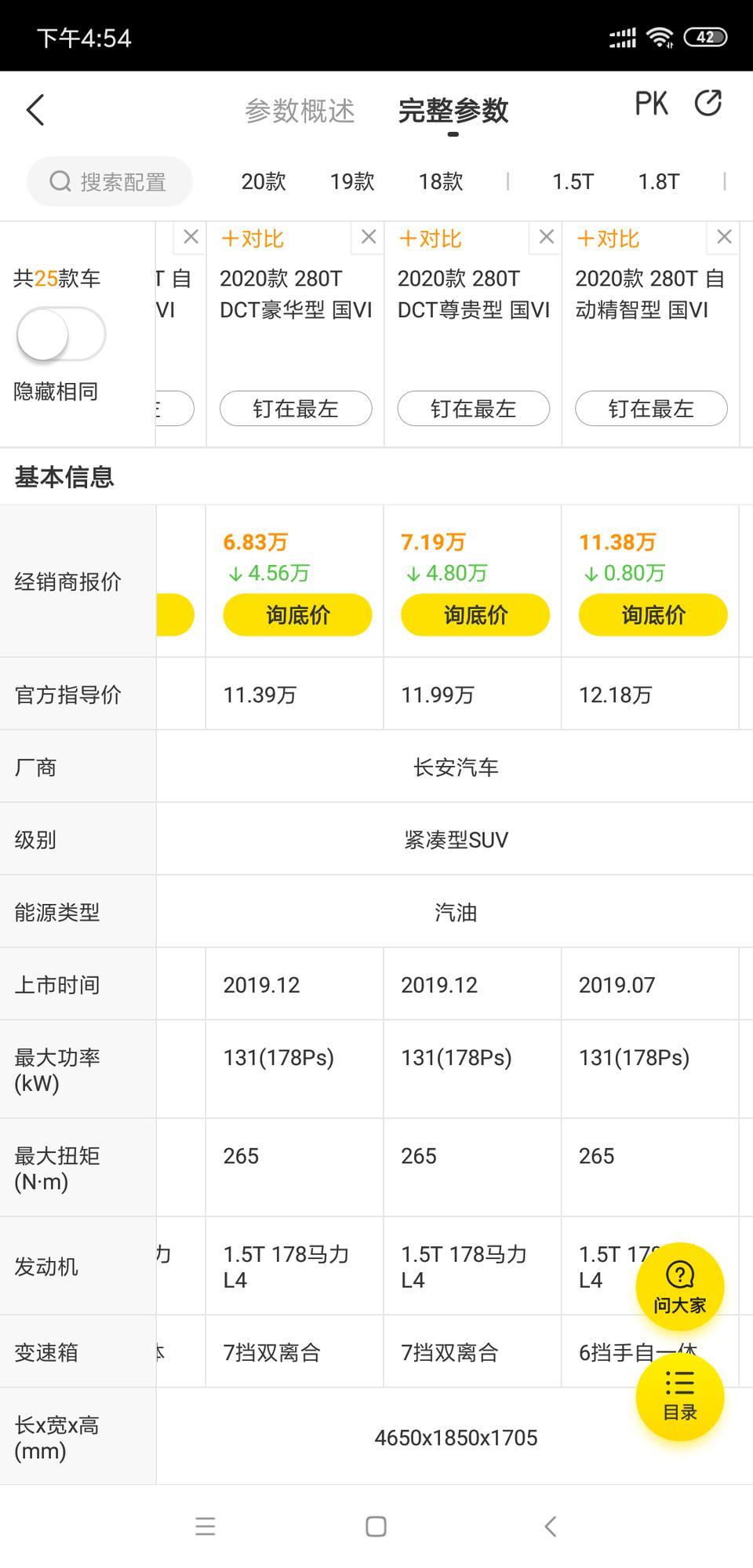This screenshot has width=753, height=1568.
Task: Tap the 官方指导价 row label
Action: (67, 695)
